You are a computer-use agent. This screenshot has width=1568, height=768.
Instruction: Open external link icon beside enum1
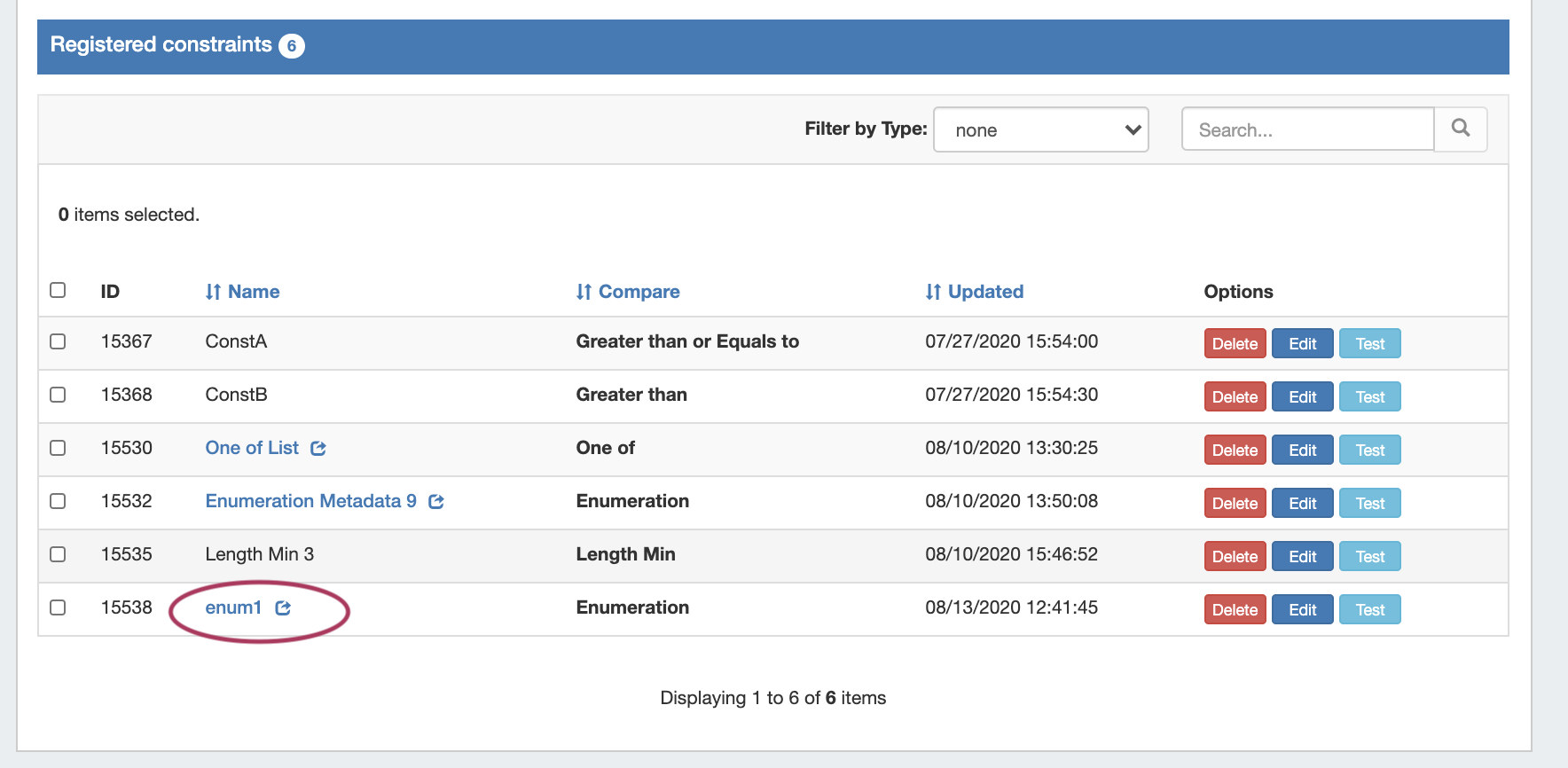[x=283, y=608]
